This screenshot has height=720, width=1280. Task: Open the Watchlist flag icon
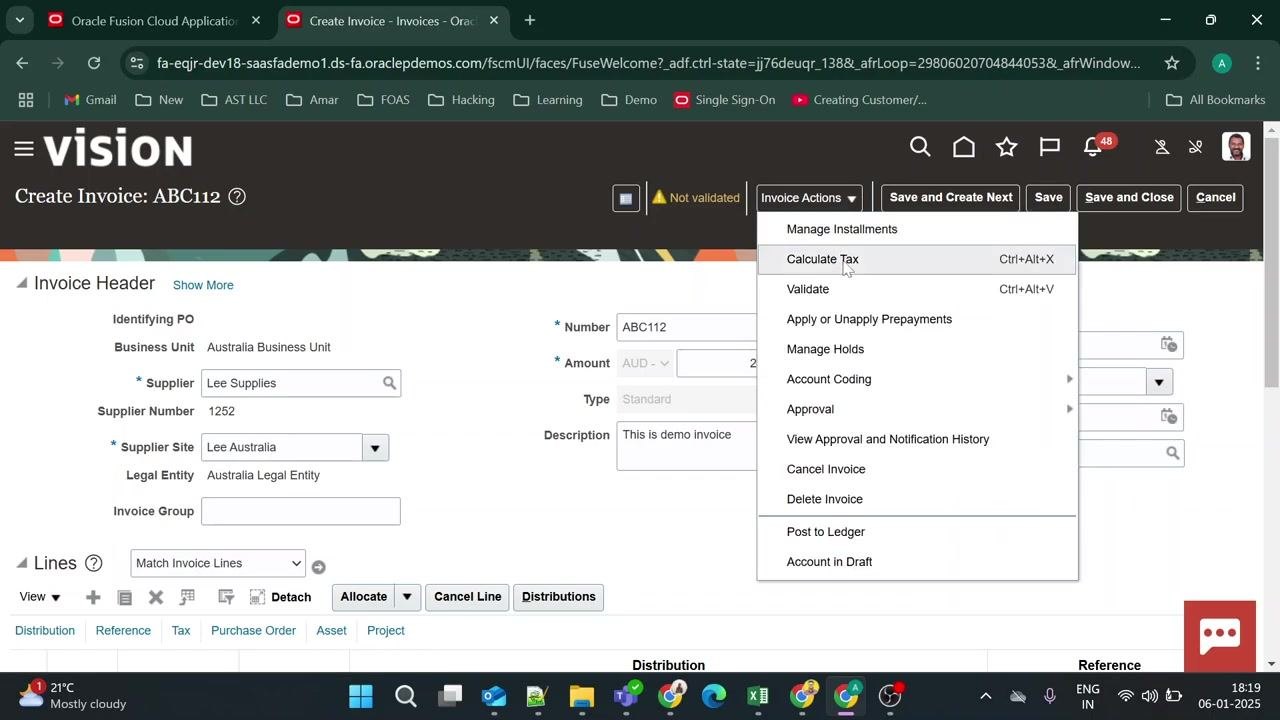(1050, 148)
